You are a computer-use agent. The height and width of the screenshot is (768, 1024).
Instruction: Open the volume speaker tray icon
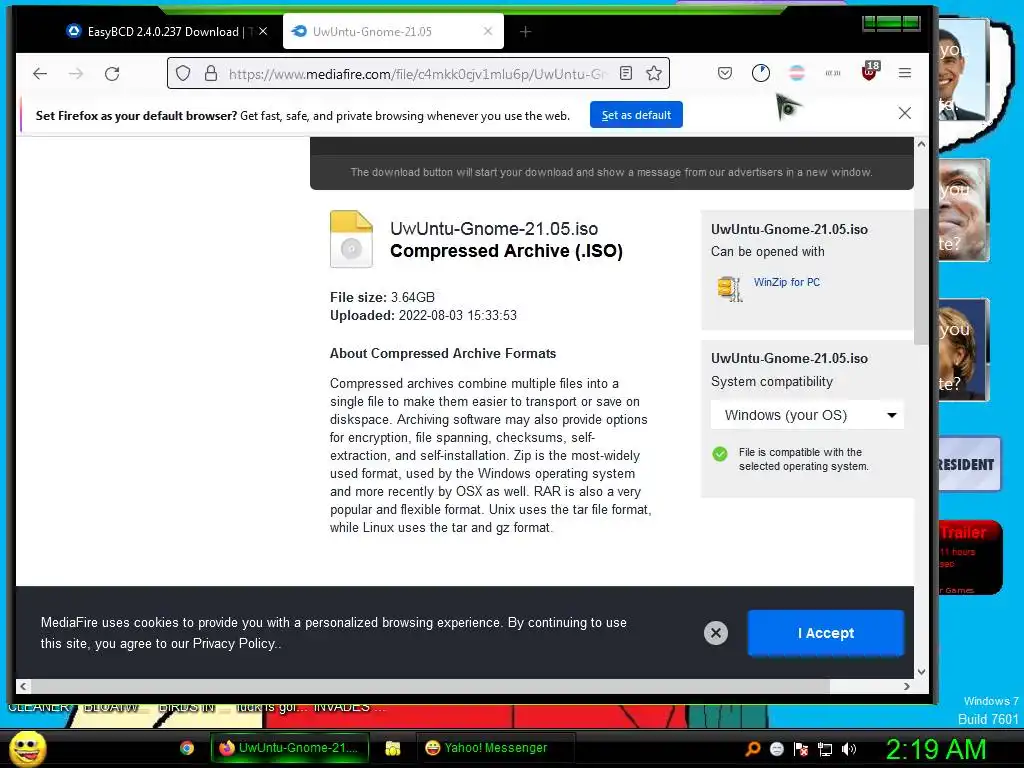coord(849,749)
